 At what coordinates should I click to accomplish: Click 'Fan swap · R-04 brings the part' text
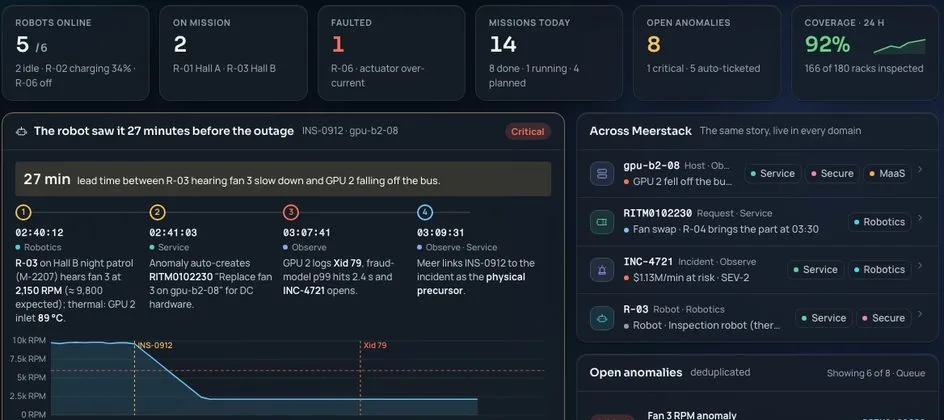point(725,229)
